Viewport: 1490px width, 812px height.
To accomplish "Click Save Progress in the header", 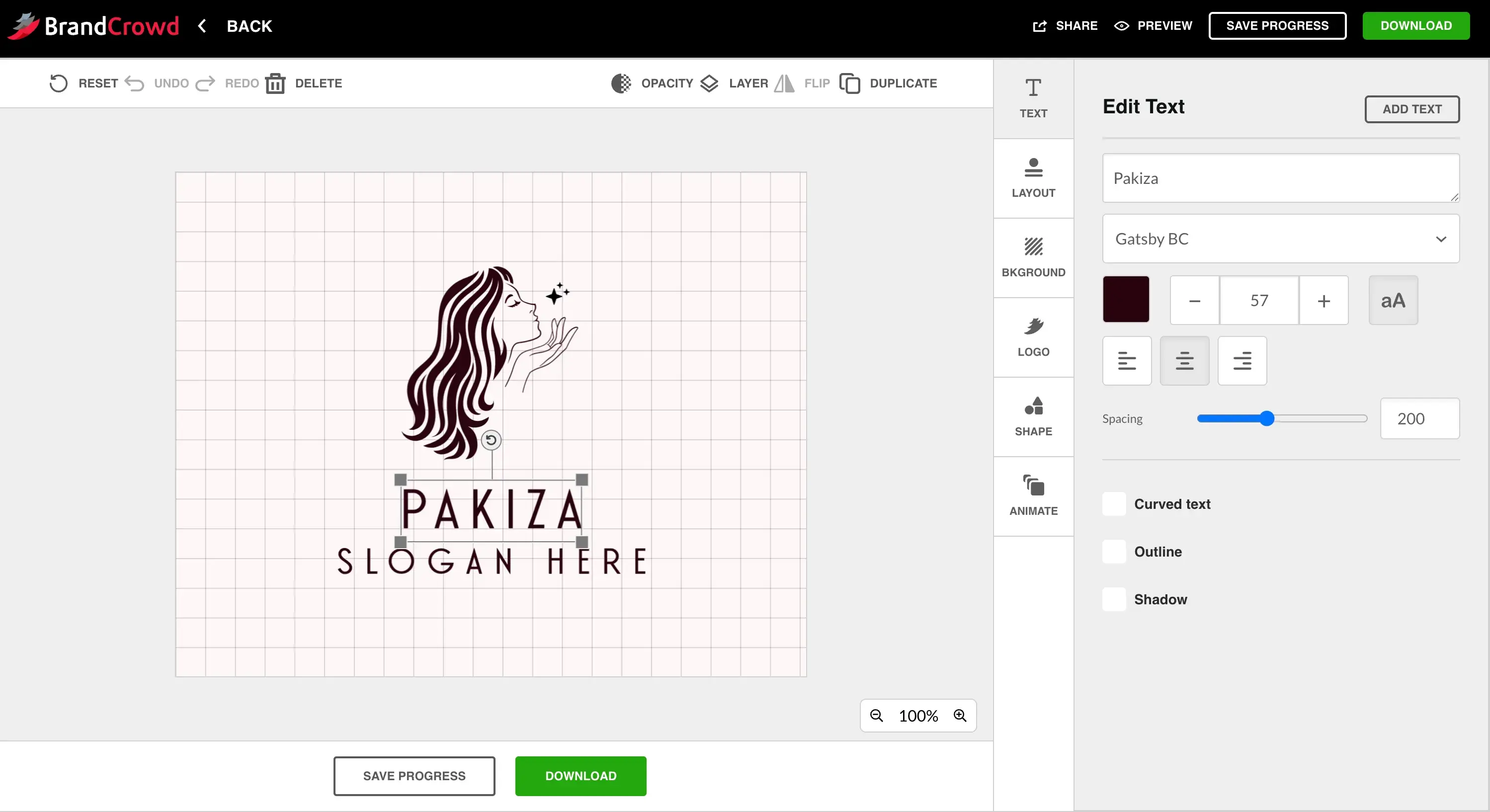I will tap(1277, 26).
